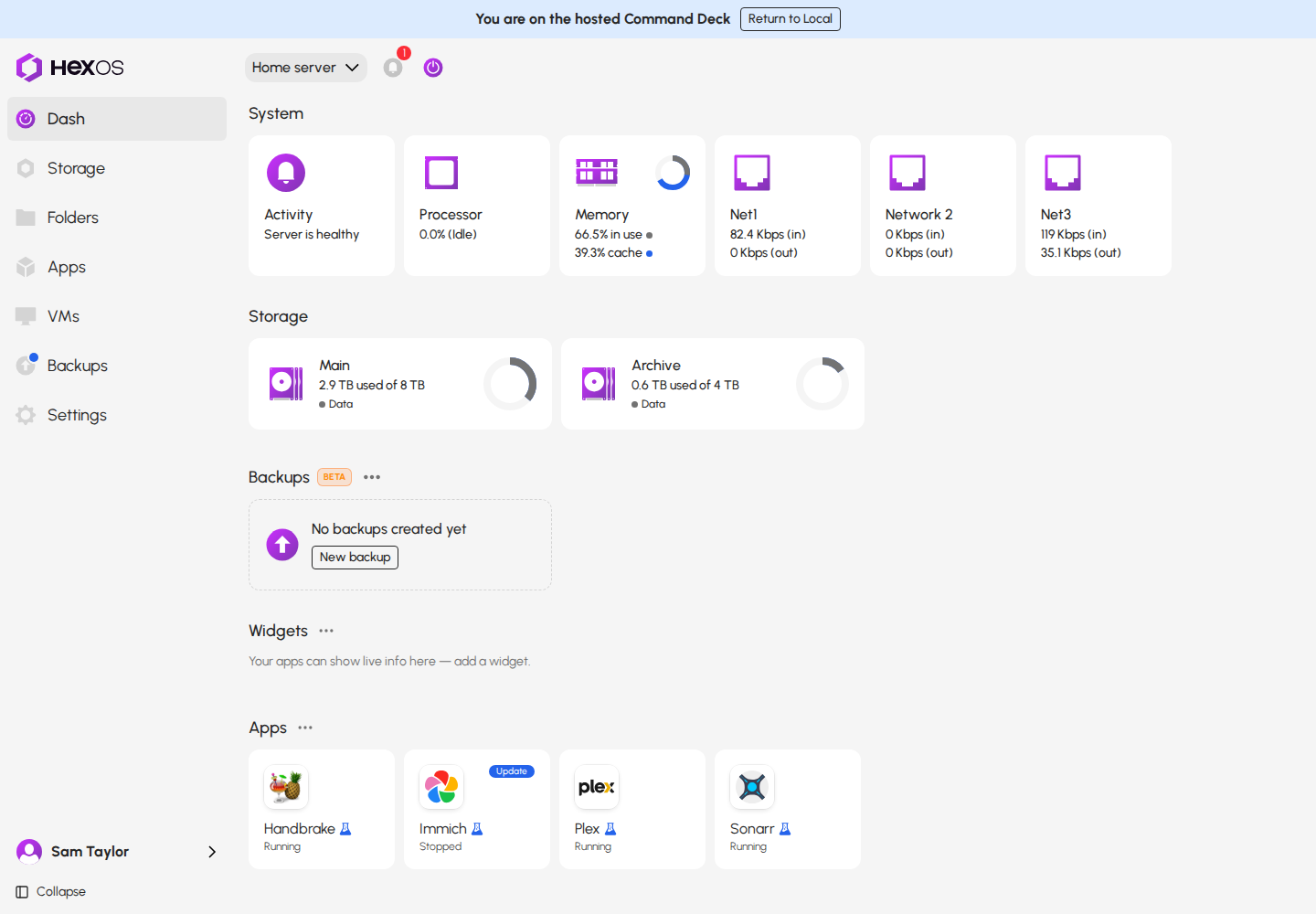Go to Dash in the sidebar
This screenshot has width=1316, height=914.
coord(117,119)
